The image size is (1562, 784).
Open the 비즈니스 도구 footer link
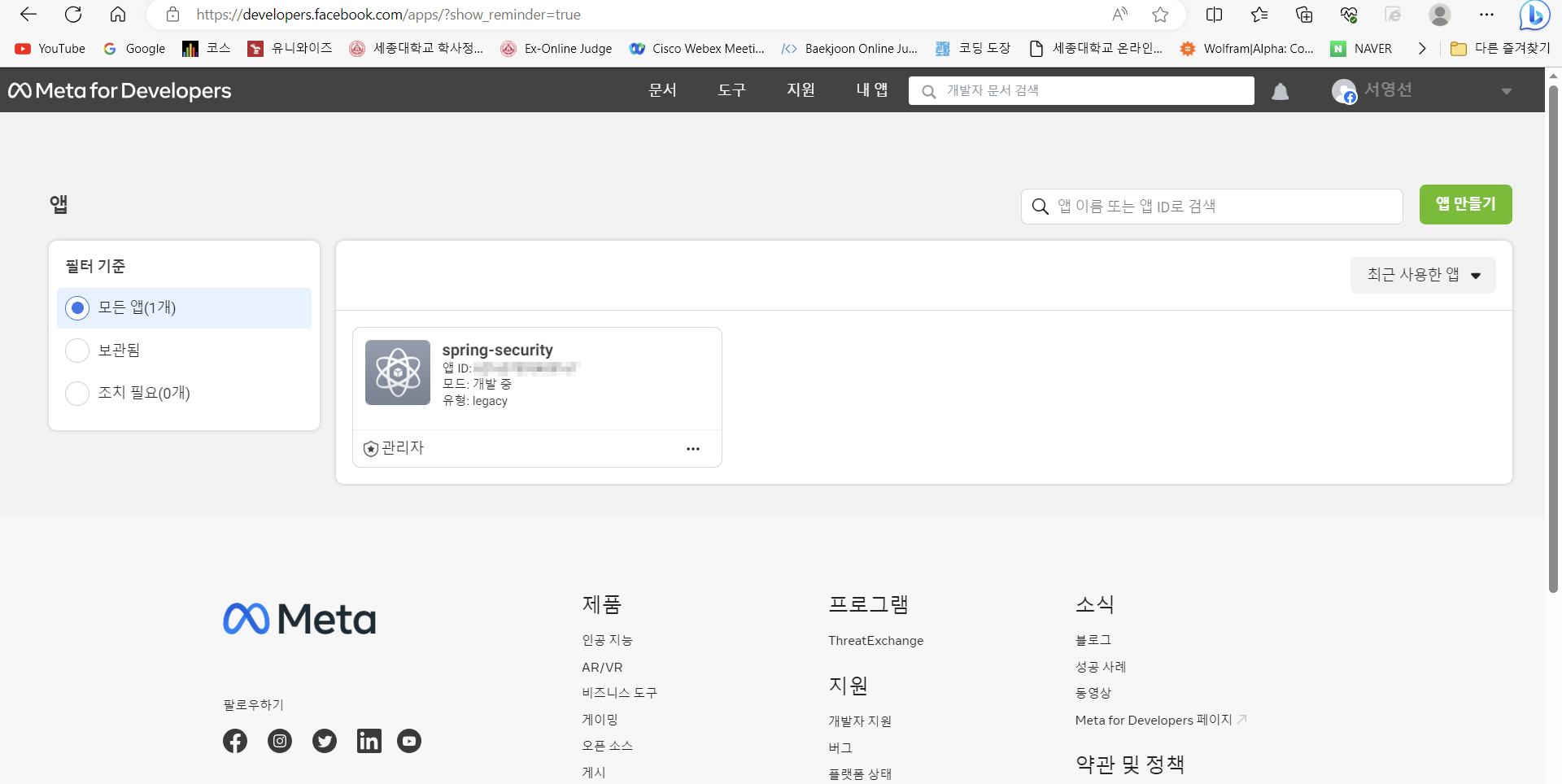619,693
